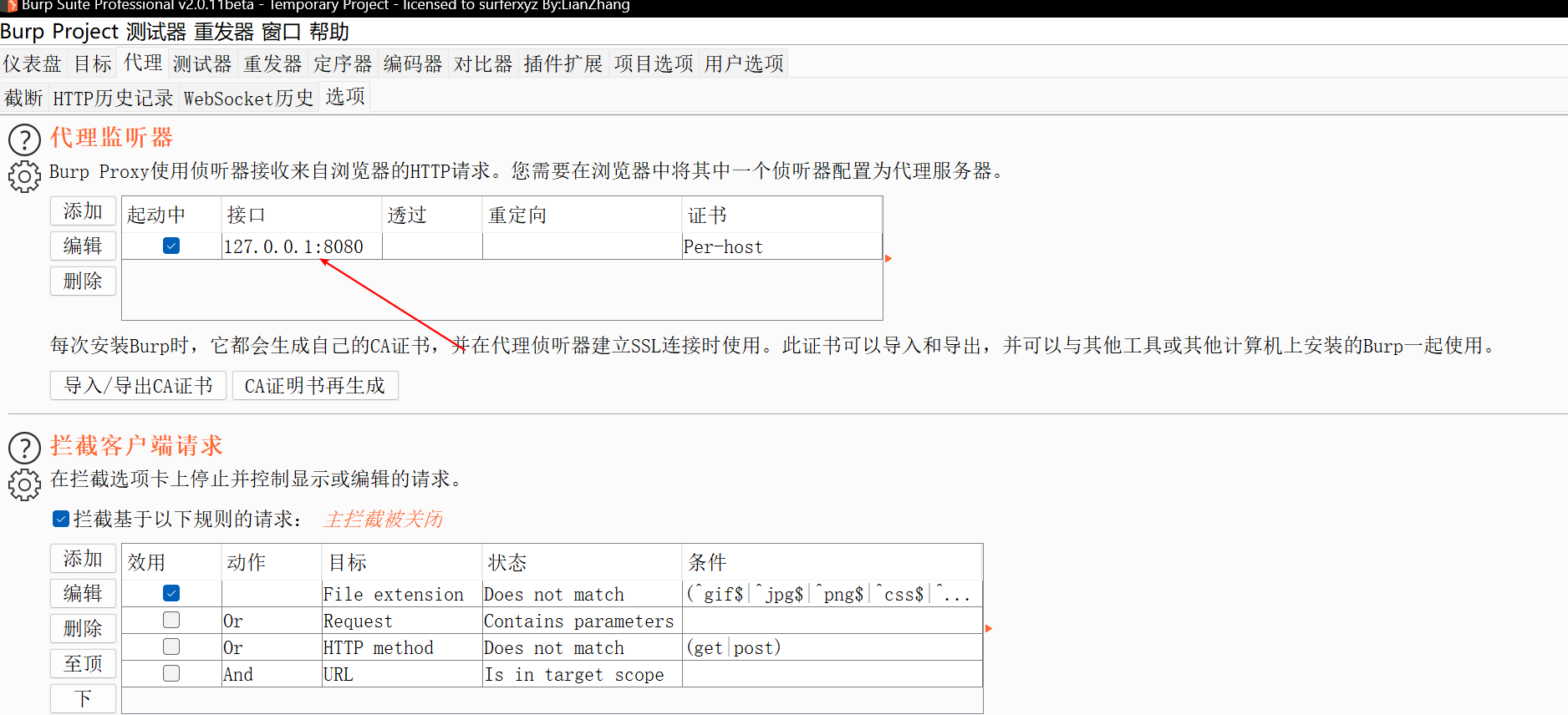Viewport: 1568px width, 715px height.
Task: Open the 窗口 menu
Action: click(x=281, y=32)
